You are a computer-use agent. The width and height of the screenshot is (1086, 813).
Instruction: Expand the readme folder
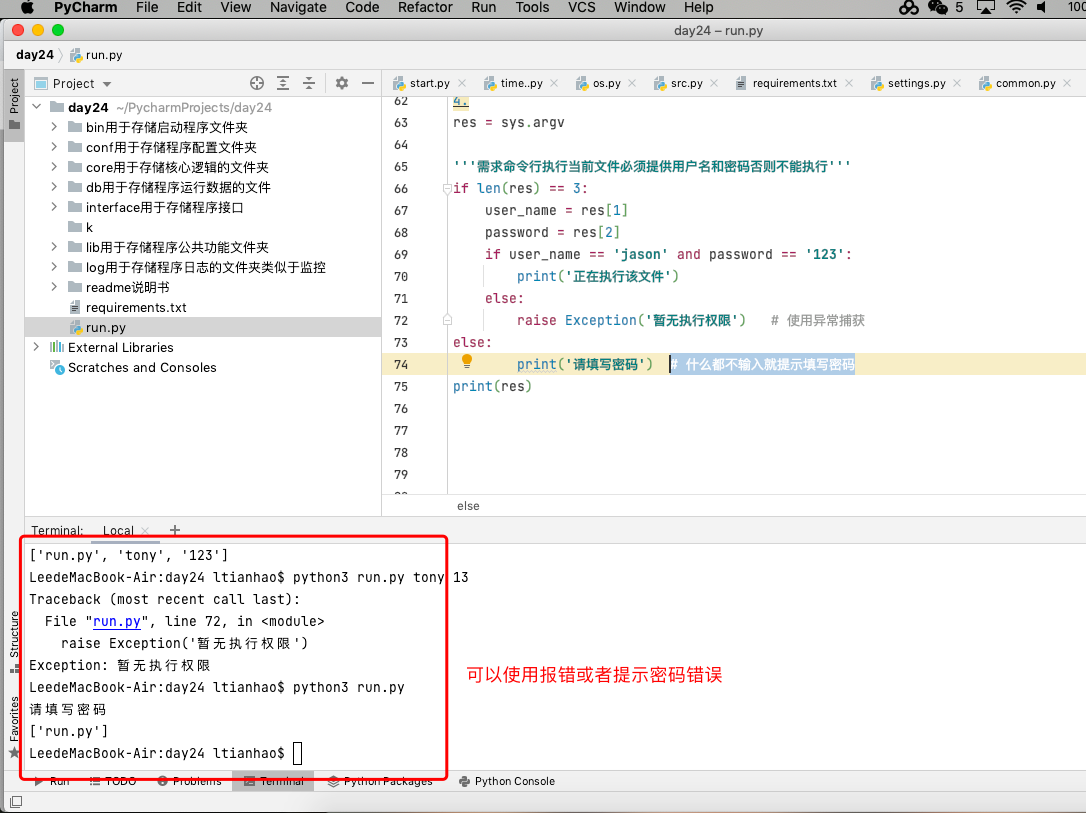(54, 287)
